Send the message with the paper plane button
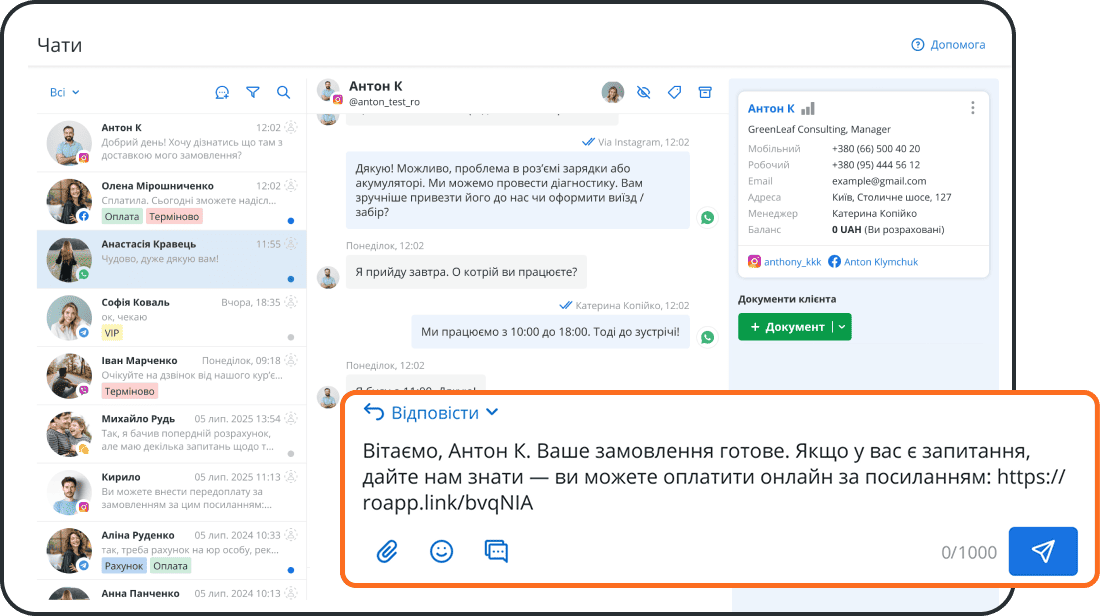 (x=1043, y=550)
